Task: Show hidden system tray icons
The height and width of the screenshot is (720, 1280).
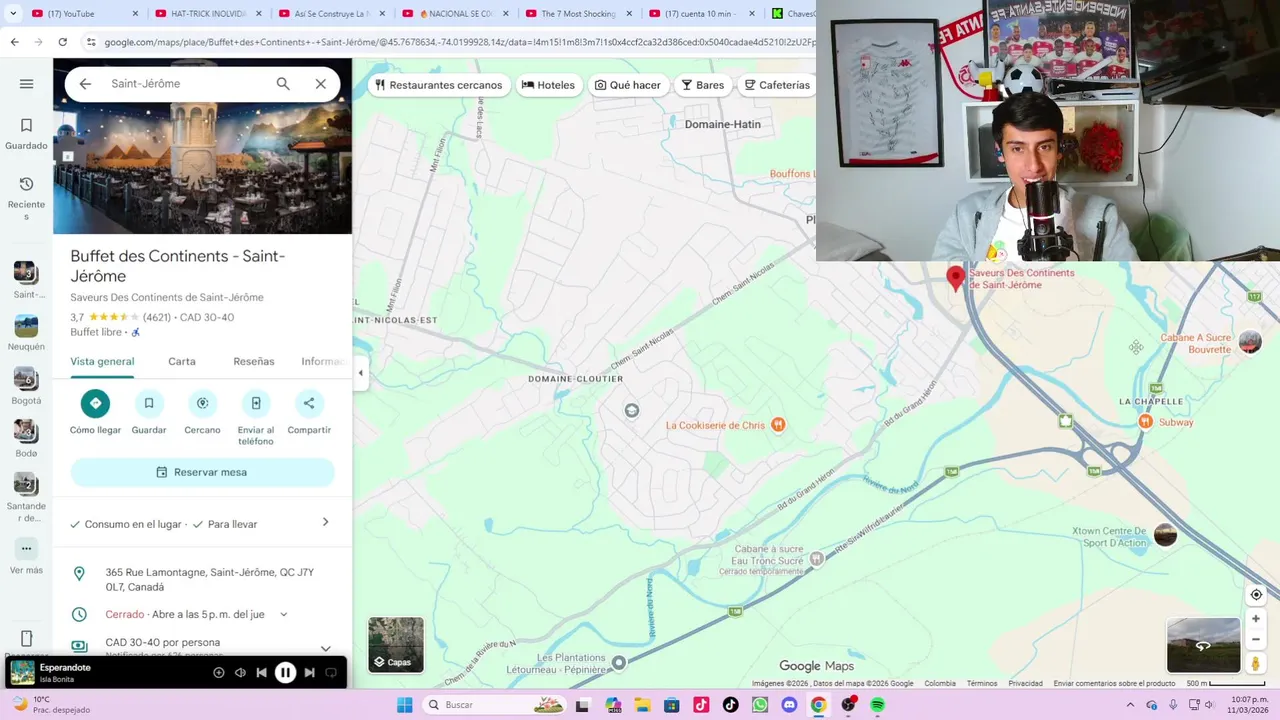Action: (x=1130, y=705)
